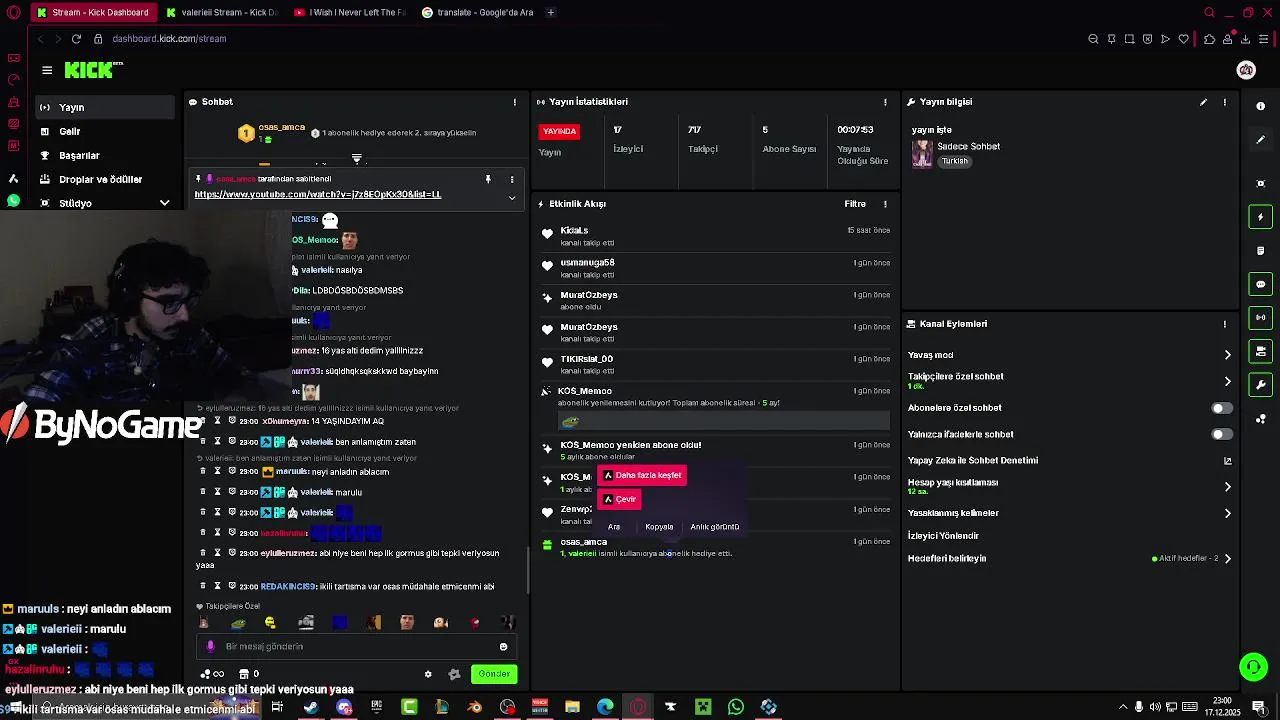Select Başarılar in the left sidebar
Image resolution: width=1280 pixels, height=720 pixels.
[104, 155]
